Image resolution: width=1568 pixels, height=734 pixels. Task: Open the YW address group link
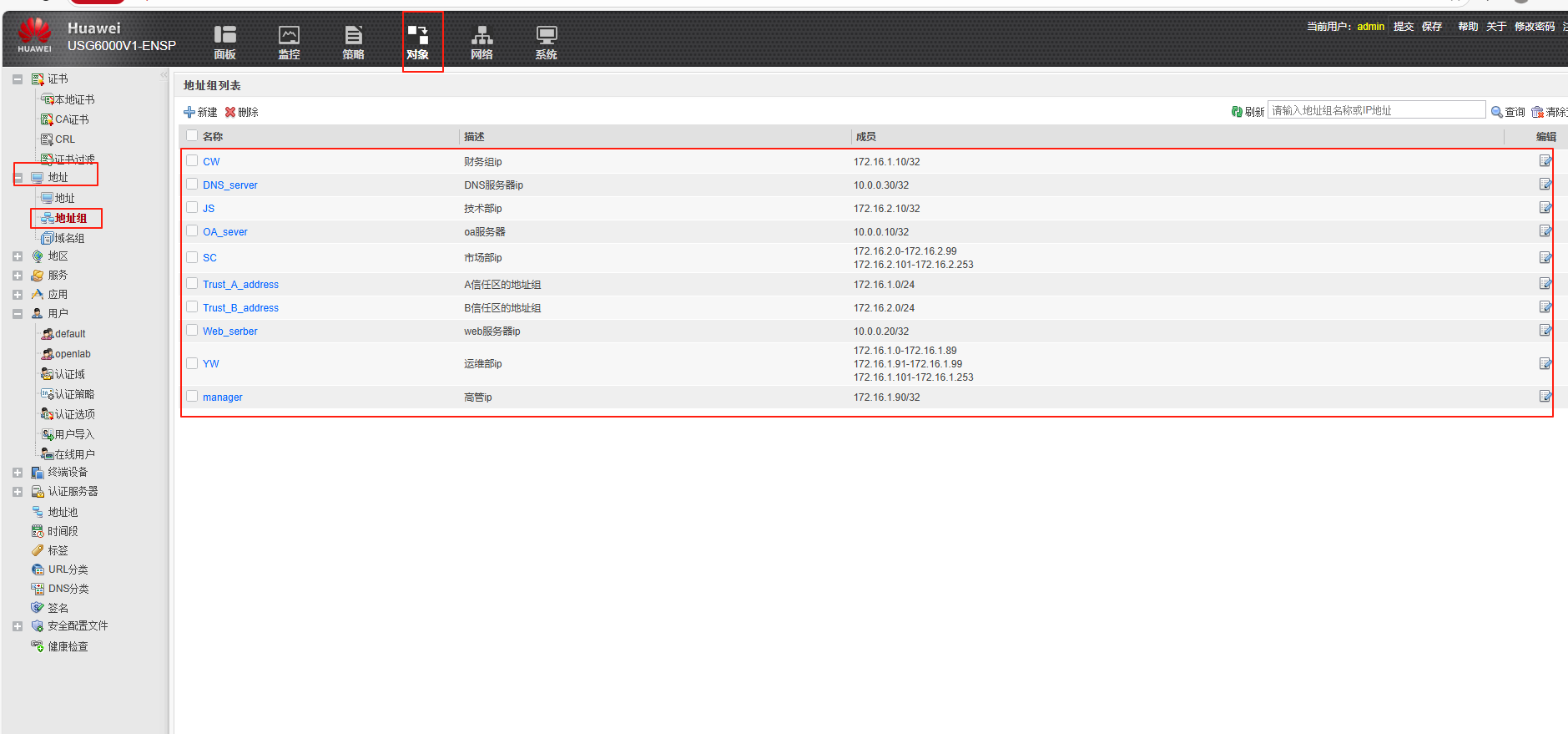210,364
